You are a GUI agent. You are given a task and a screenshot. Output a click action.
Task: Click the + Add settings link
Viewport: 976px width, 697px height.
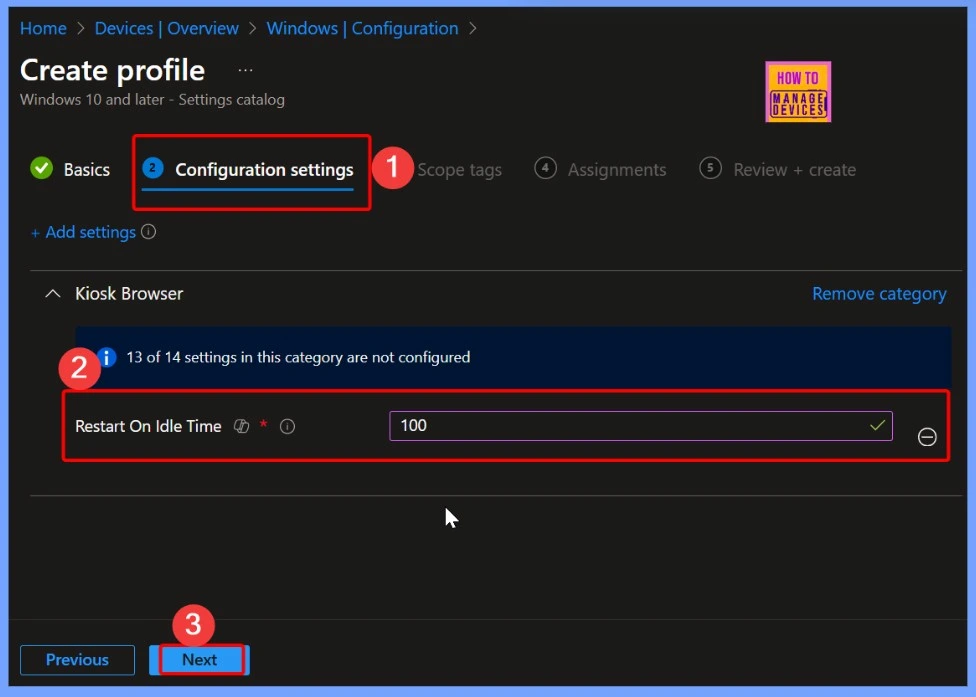(x=83, y=232)
